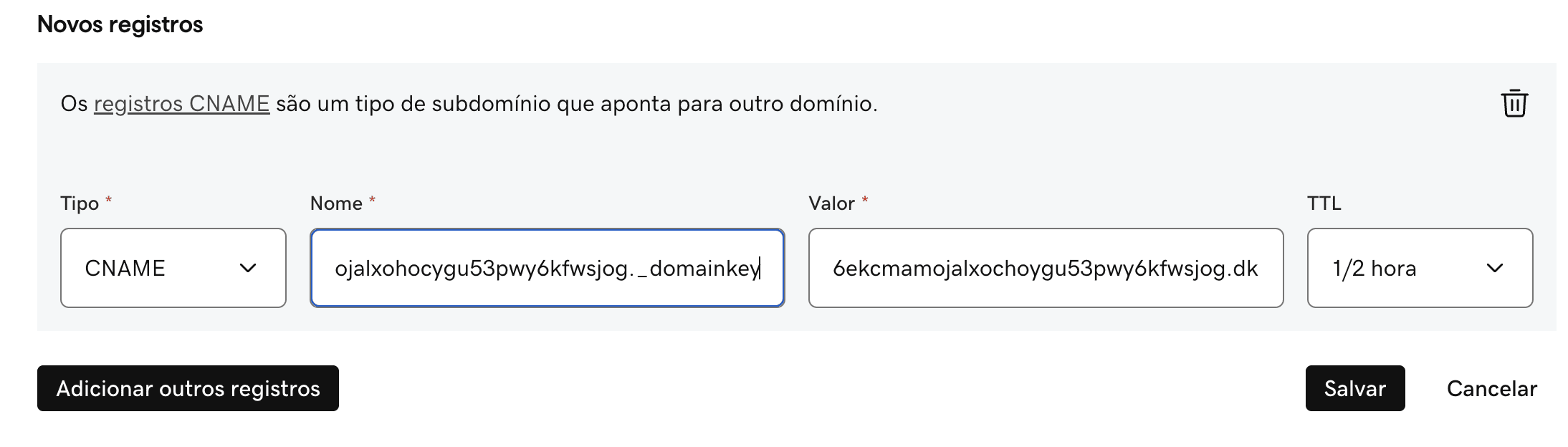The image size is (1568, 447).
Task: Click inside the Valor input field
Action: (1045, 269)
